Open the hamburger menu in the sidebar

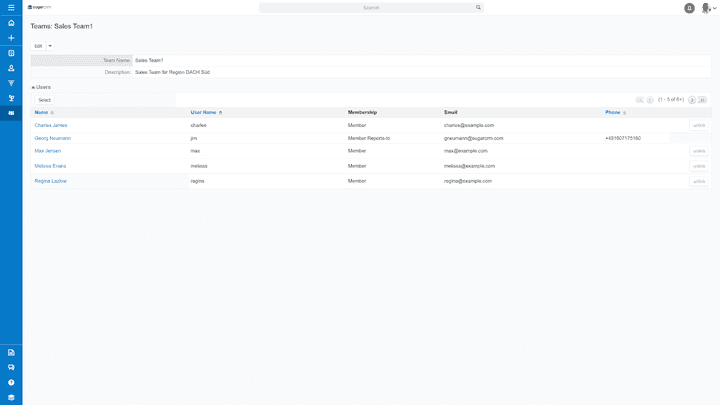pos(11,7)
